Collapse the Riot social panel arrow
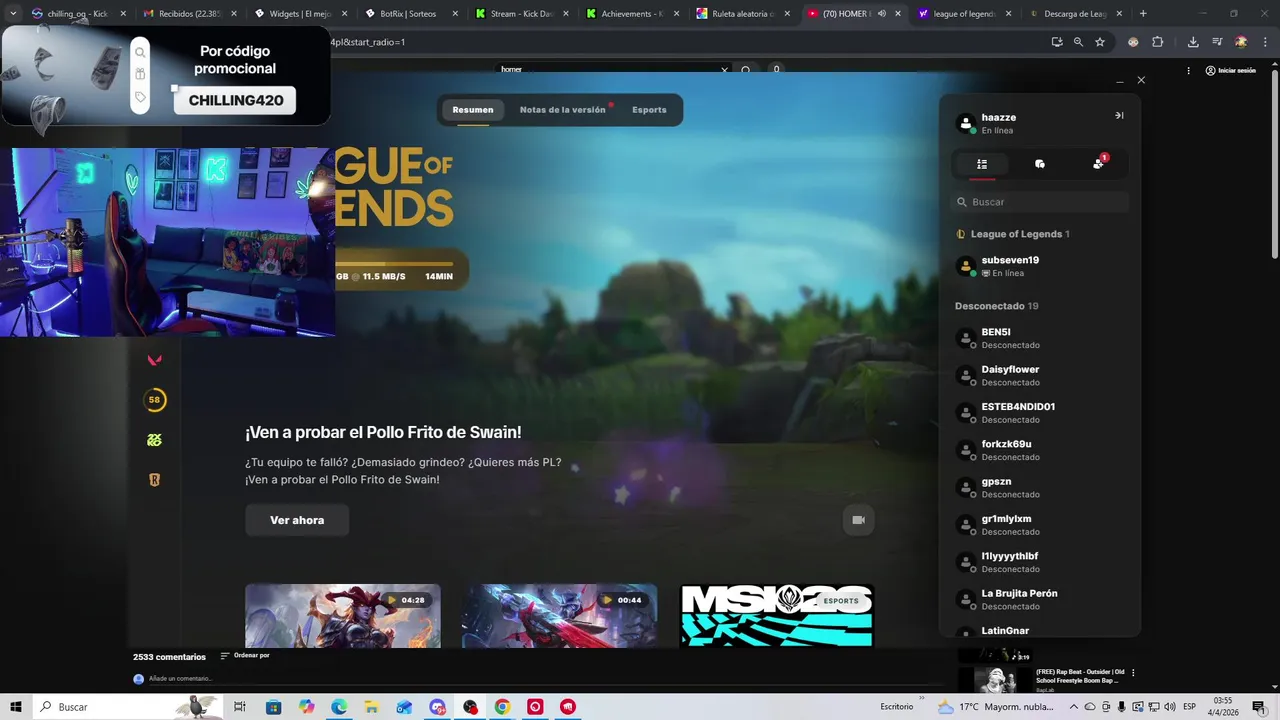1280x720 pixels. tap(1119, 116)
